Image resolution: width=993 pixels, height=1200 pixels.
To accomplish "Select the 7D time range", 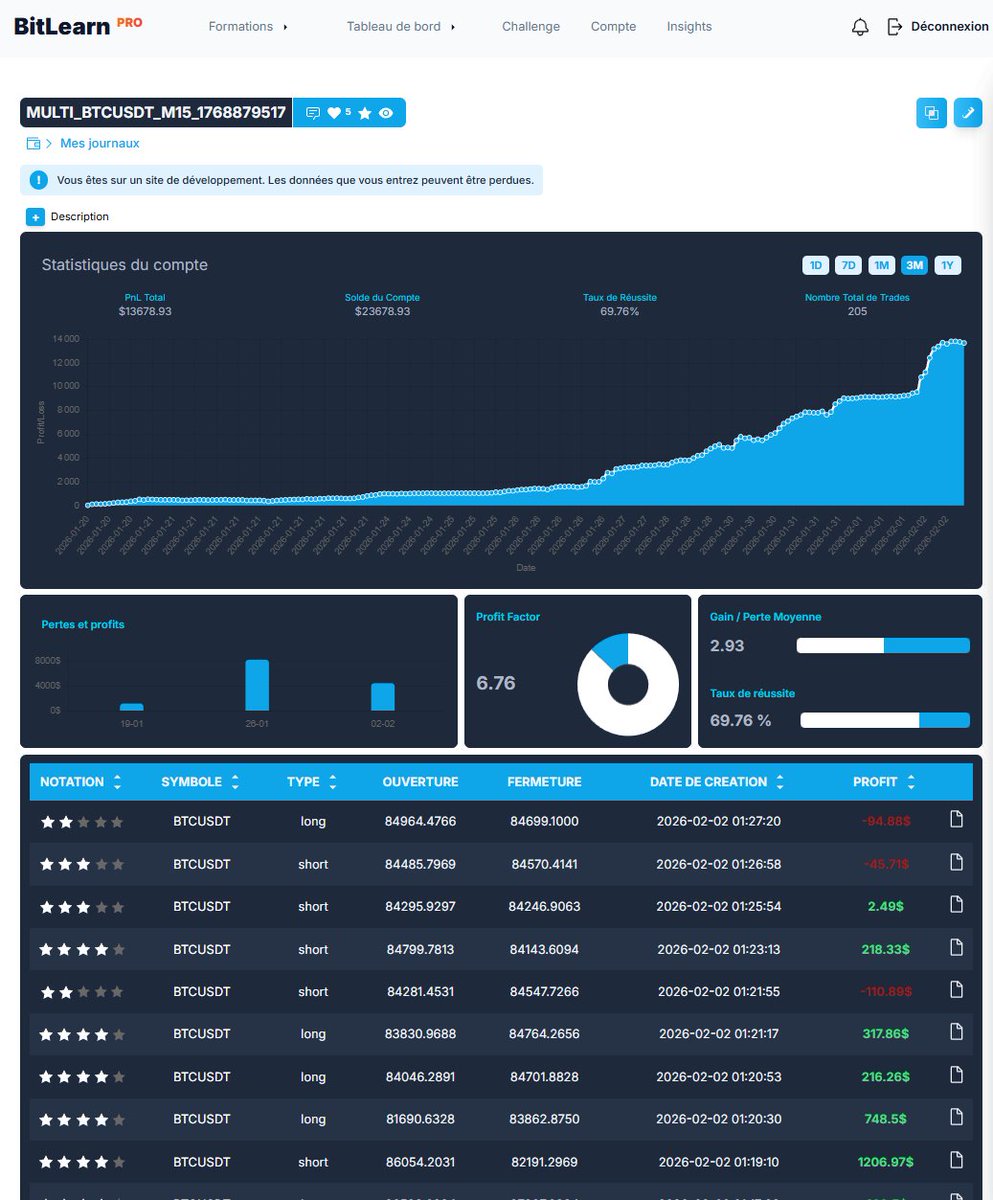I will tap(848, 265).
